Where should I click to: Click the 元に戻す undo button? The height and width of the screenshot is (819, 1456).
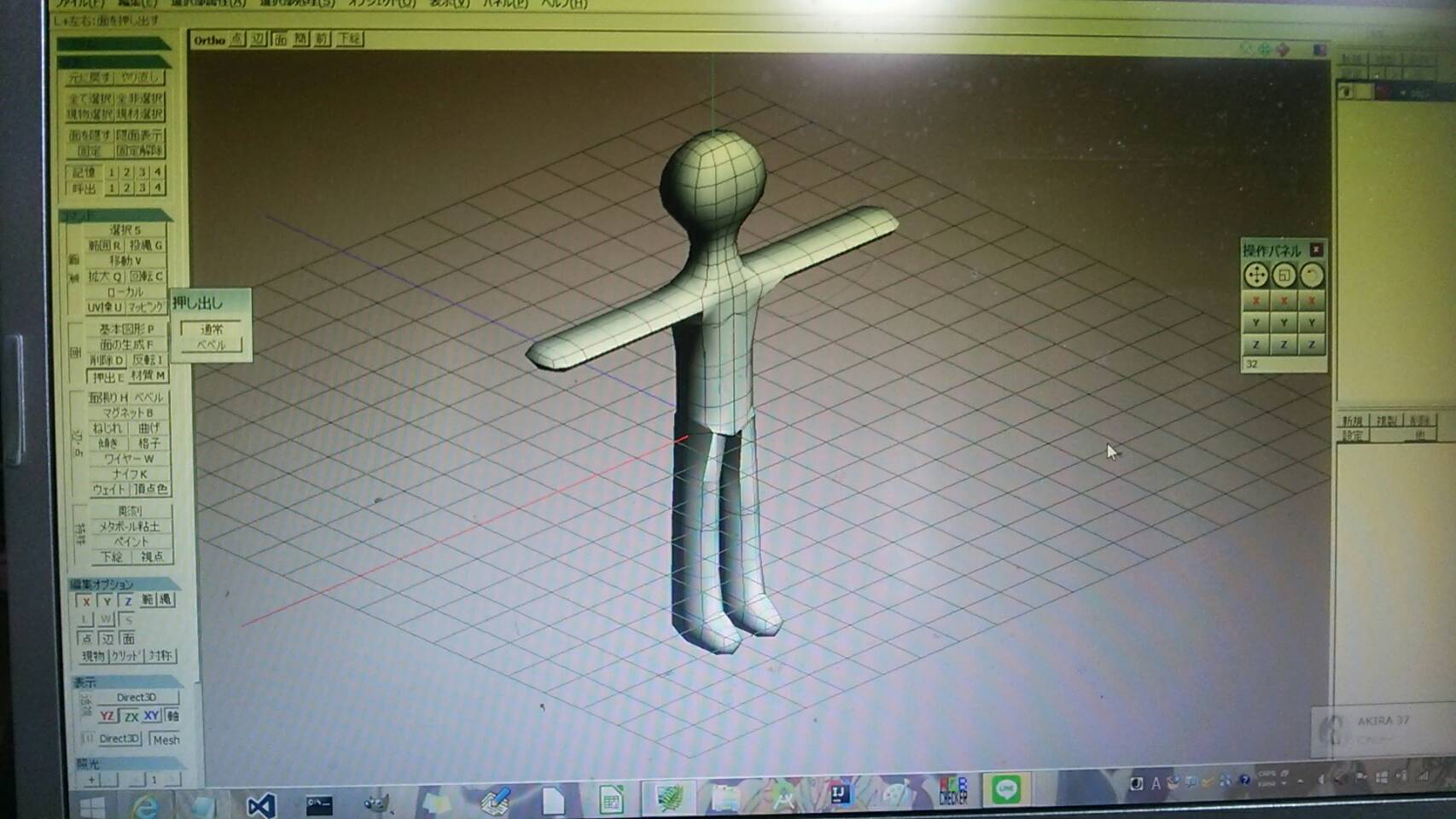(x=89, y=78)
